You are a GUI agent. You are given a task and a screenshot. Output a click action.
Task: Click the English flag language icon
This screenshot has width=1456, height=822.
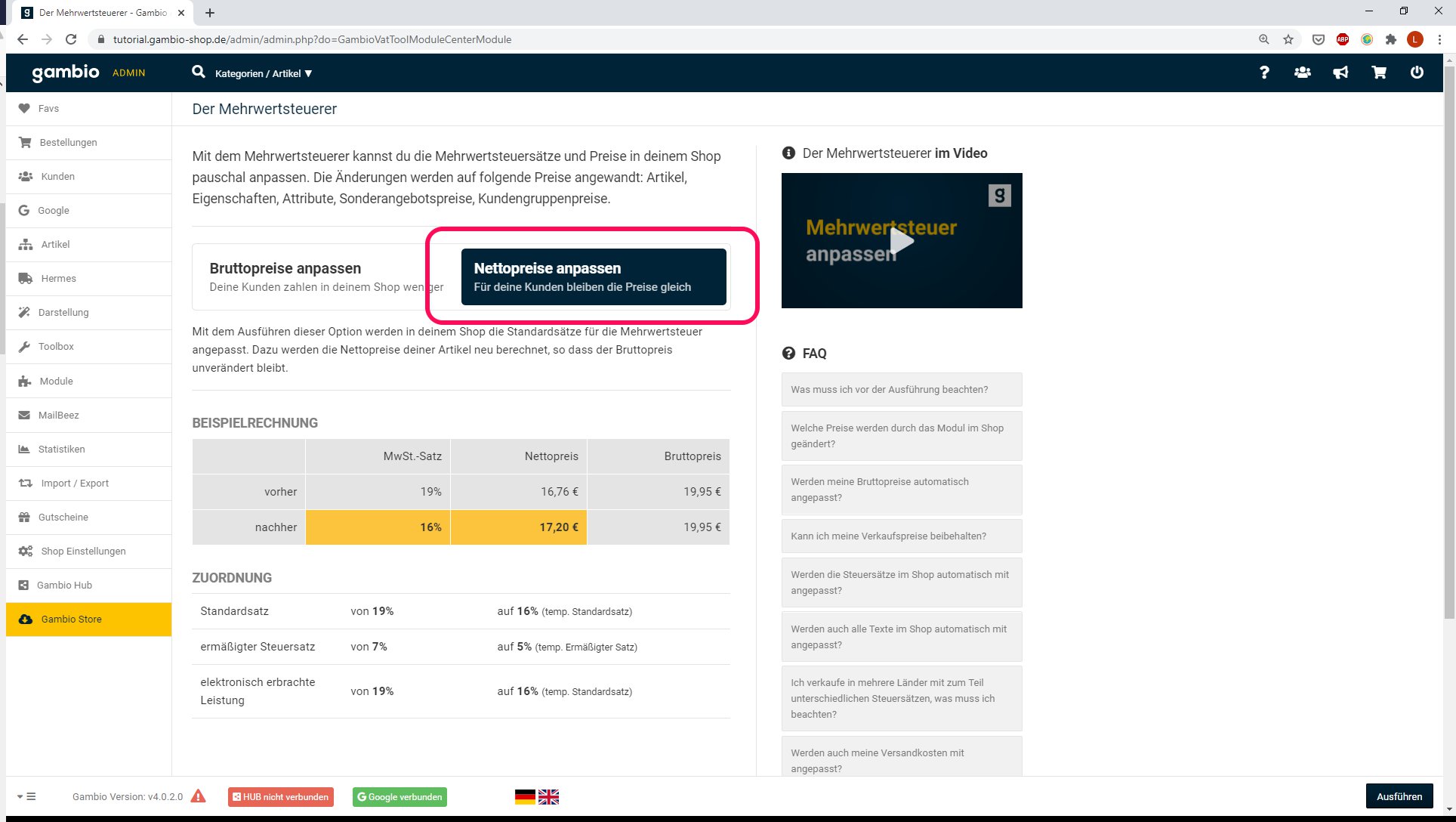click(x=549, y=796)
